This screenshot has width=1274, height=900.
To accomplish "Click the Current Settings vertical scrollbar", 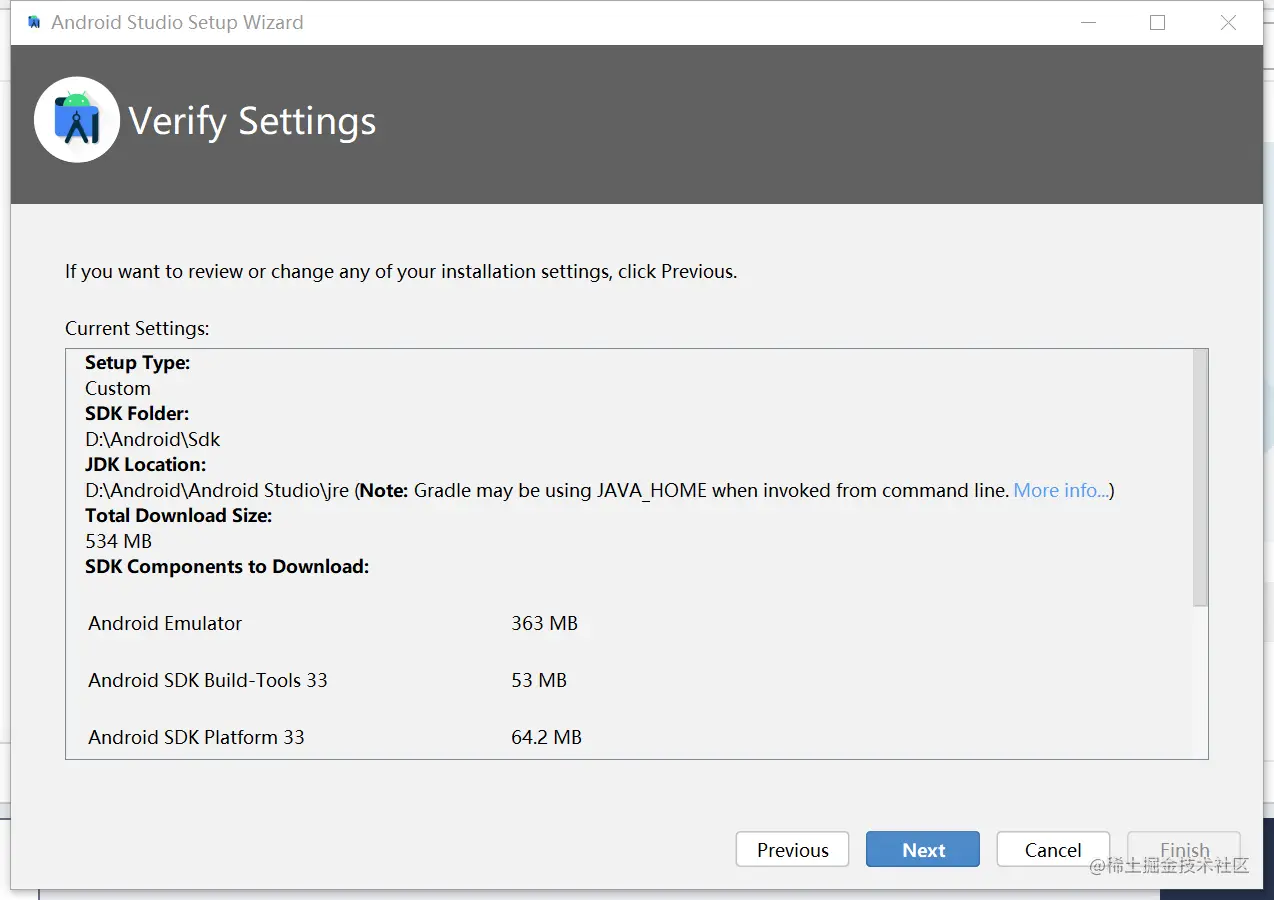I will 1200,480.
